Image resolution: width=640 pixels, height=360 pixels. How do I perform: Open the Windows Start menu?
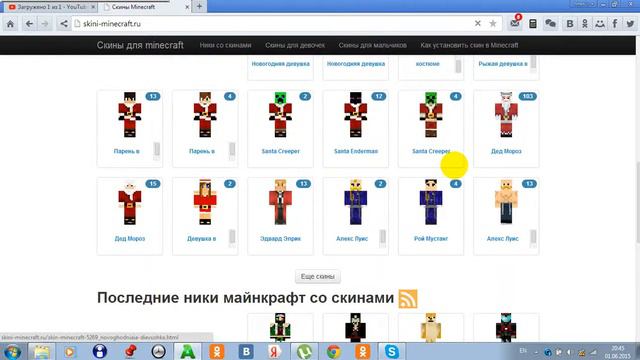click(x=12, y=351)
